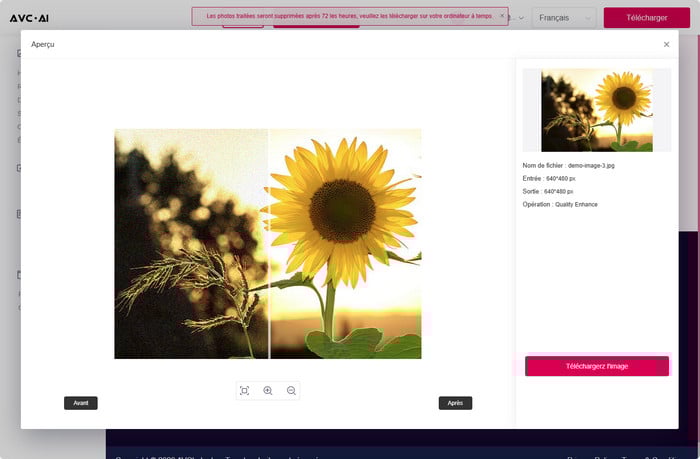
Task: Click the Télécharger button in the header
Action: click(646, 18)
